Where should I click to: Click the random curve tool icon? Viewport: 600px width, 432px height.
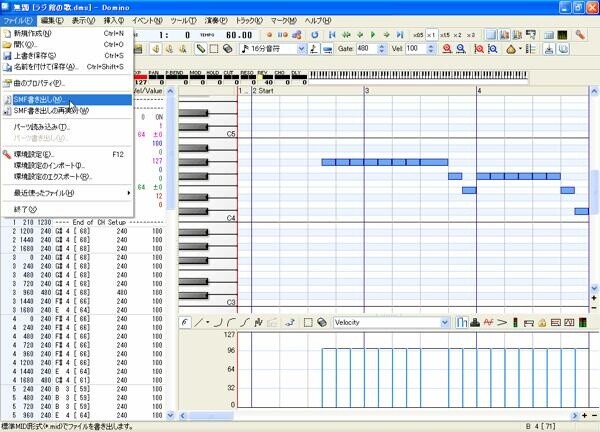[258, 323]
